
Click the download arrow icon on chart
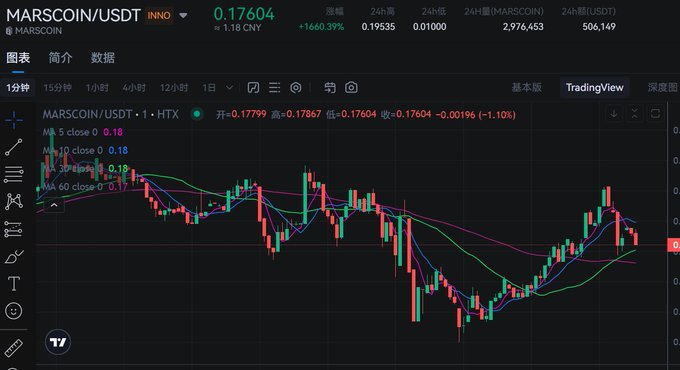pos(614,114)
